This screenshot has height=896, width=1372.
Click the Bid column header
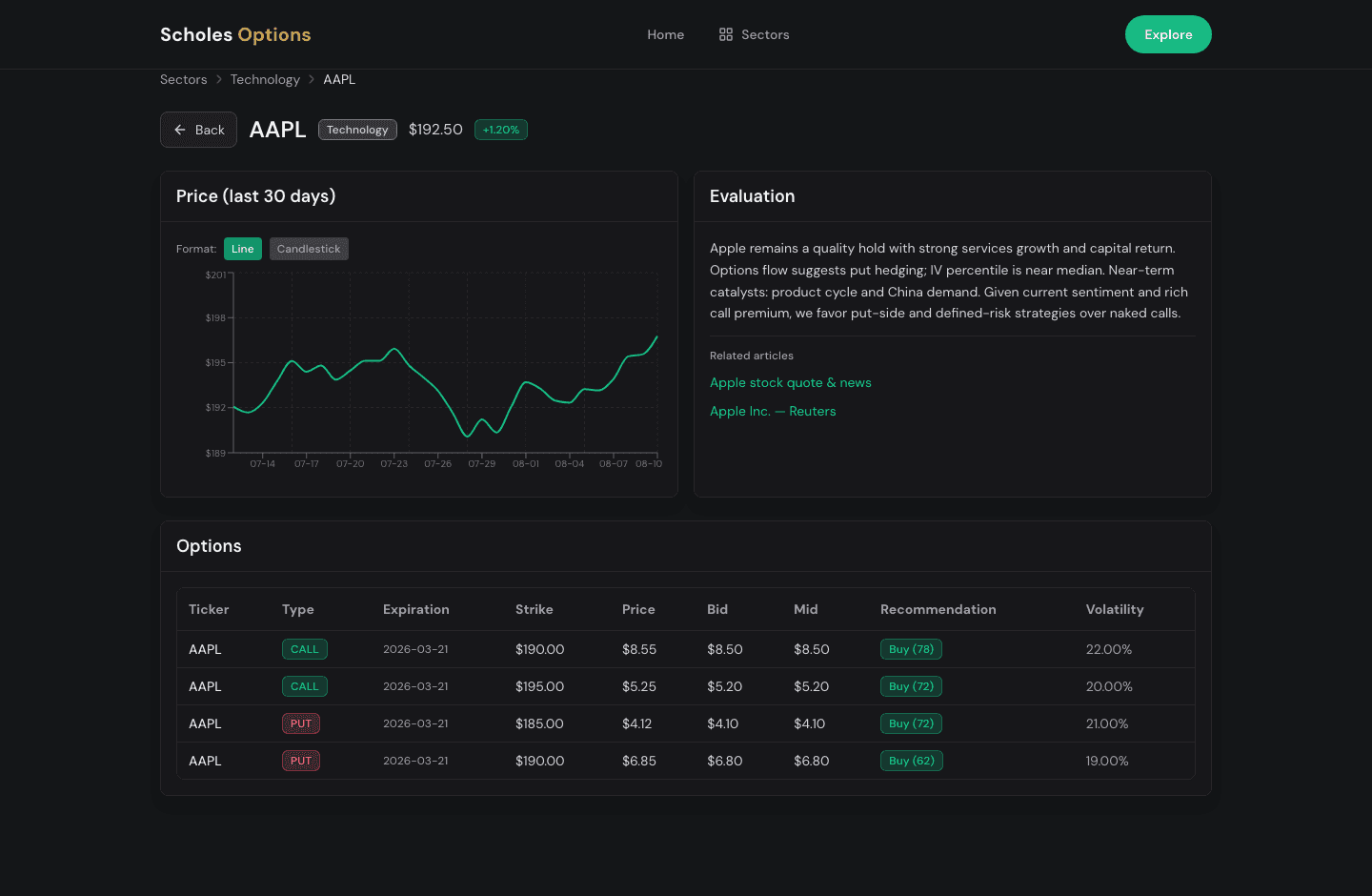coord(717,609)
